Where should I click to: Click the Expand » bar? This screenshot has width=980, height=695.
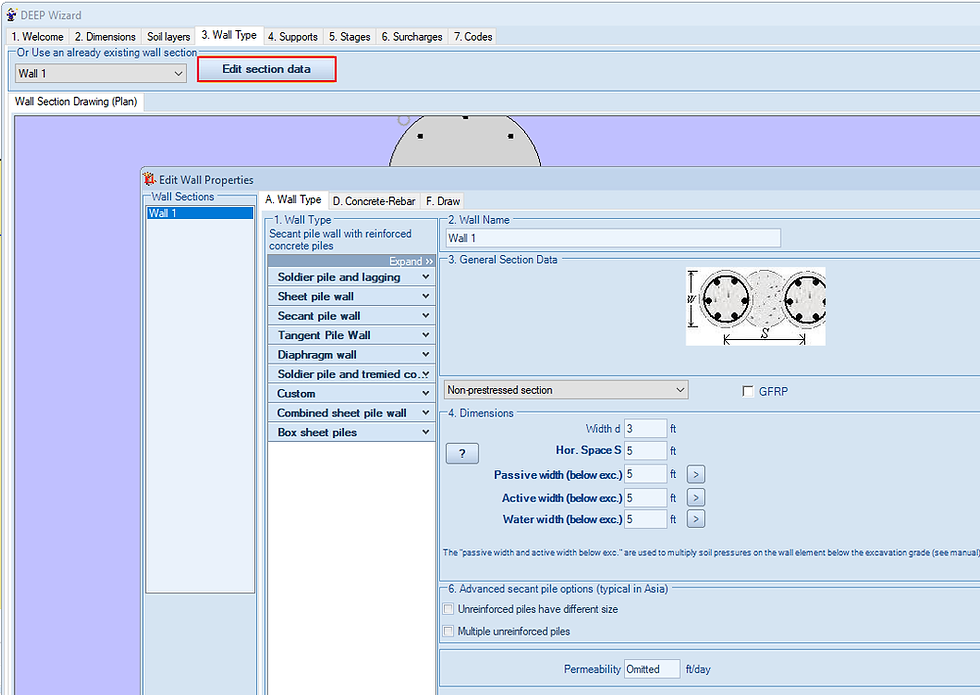click(x=351, y=261)
